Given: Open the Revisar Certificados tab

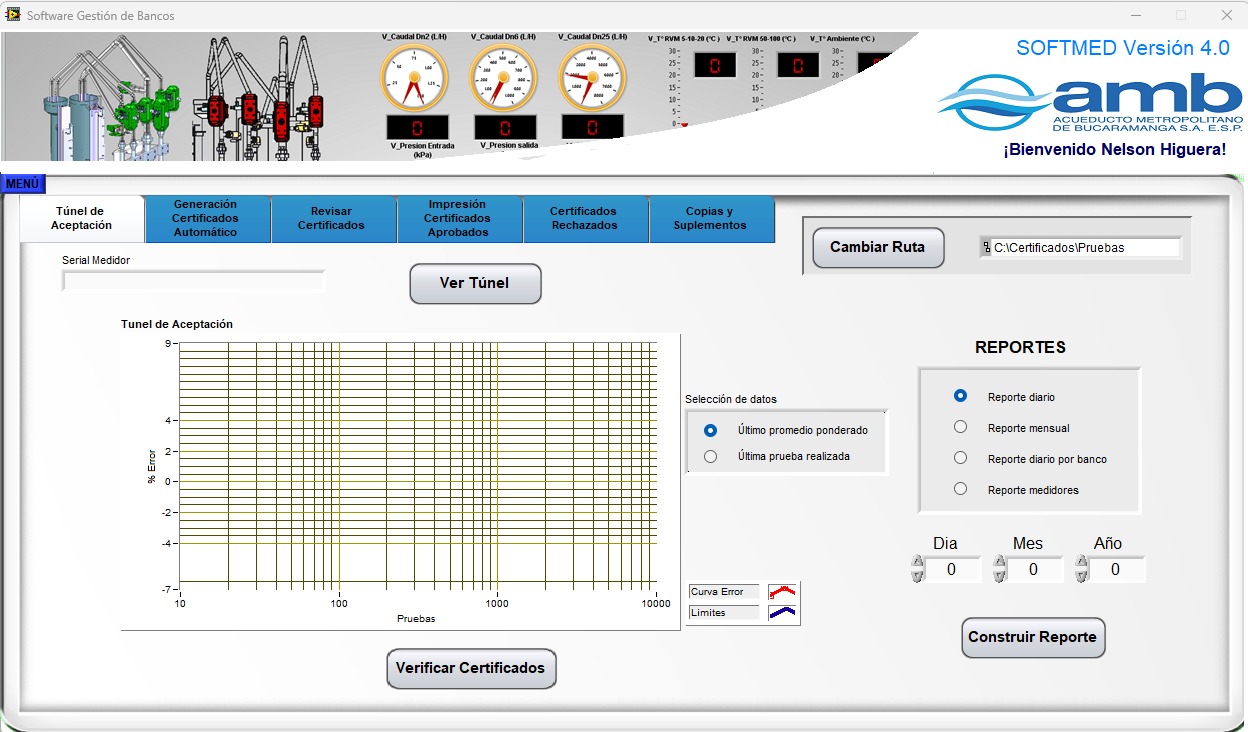Looking at the screenshot, I should 333,218.
